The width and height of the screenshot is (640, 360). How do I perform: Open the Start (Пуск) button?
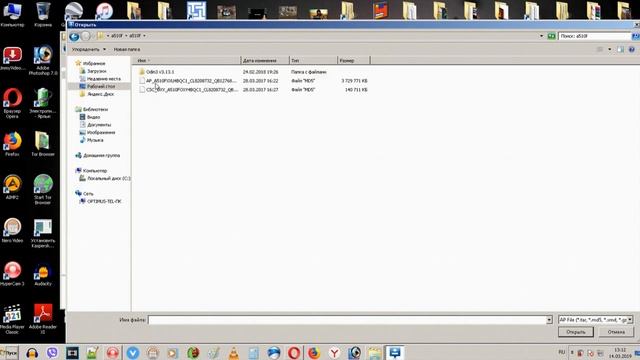pos(9,353)
